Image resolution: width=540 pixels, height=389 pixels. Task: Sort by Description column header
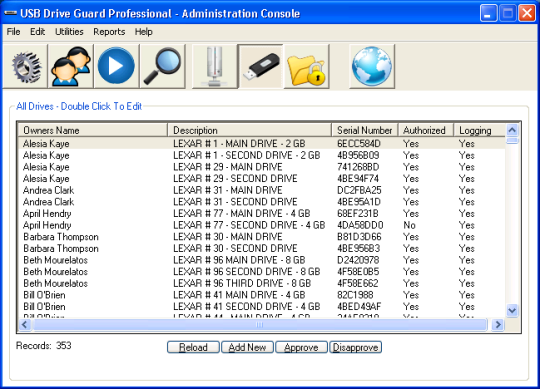(249, 130)
